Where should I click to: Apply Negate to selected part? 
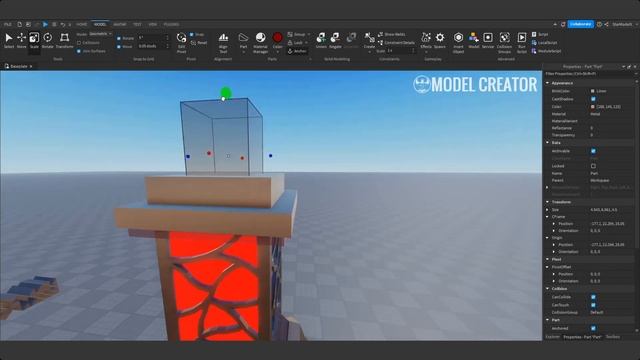pyautogui.click(x=335, y=40)
